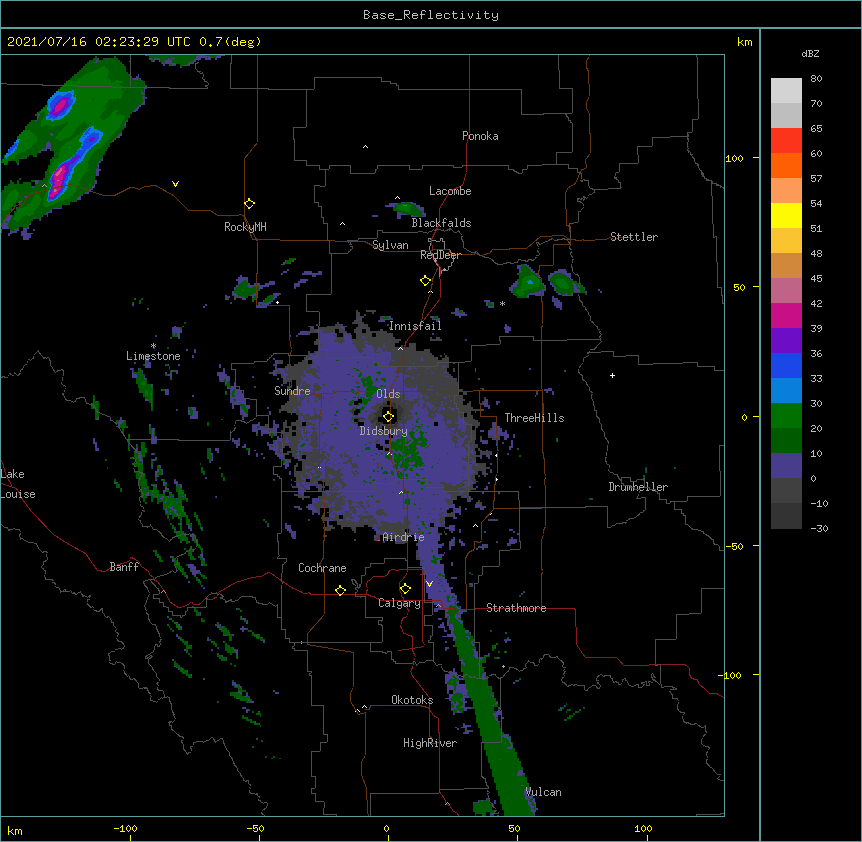The image size is (862, 842).
Task: Click the Strathmore label
Action: click(x=516, y=608)
